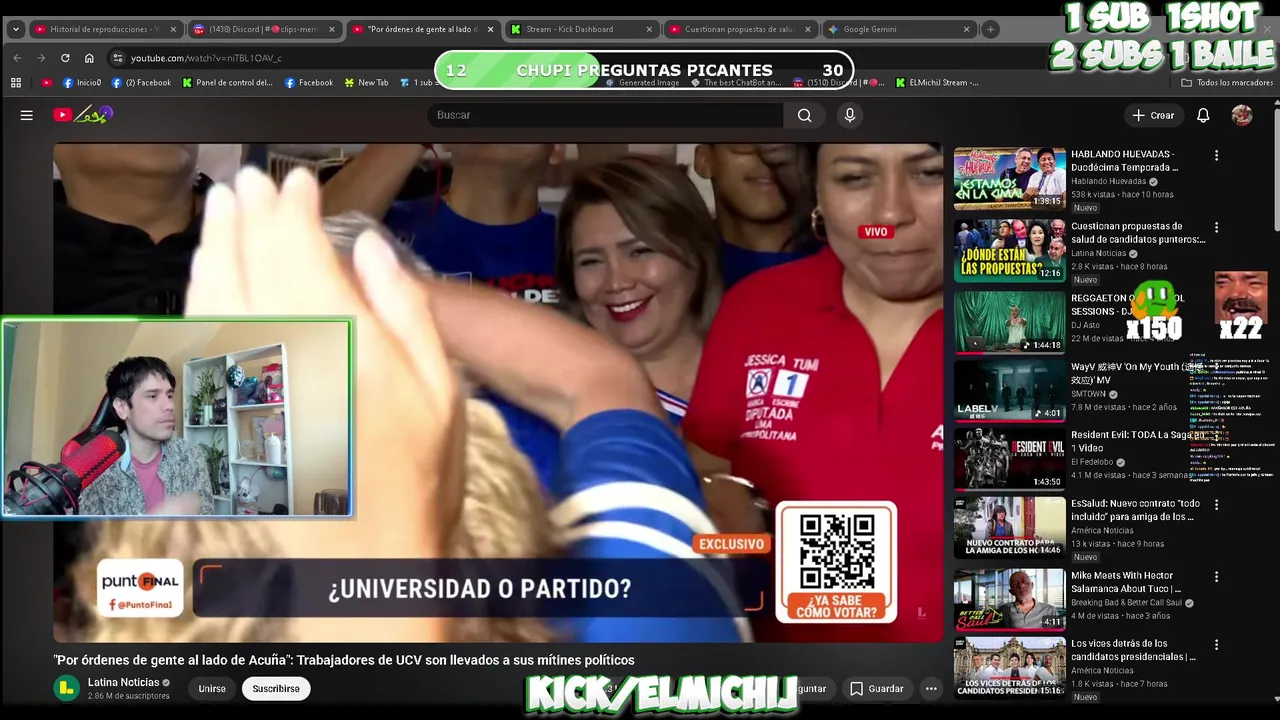Open Los vices candidatos presidenciales thumbnail
The height and width of the screenshot is (720, 1280).
tap(1009, 668)
